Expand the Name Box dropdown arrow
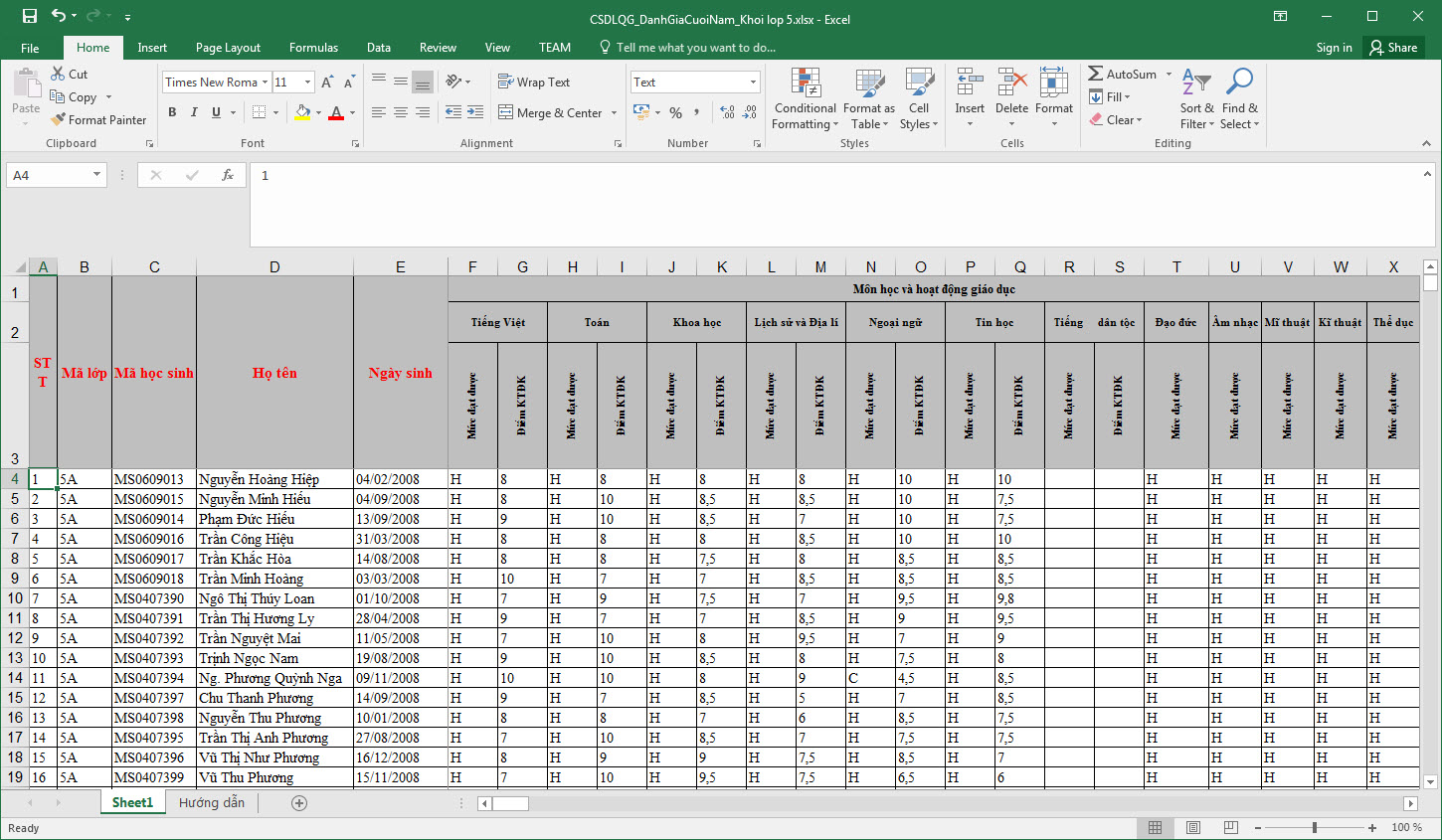This screenshot has width=1442, height=840. point(96,175)
